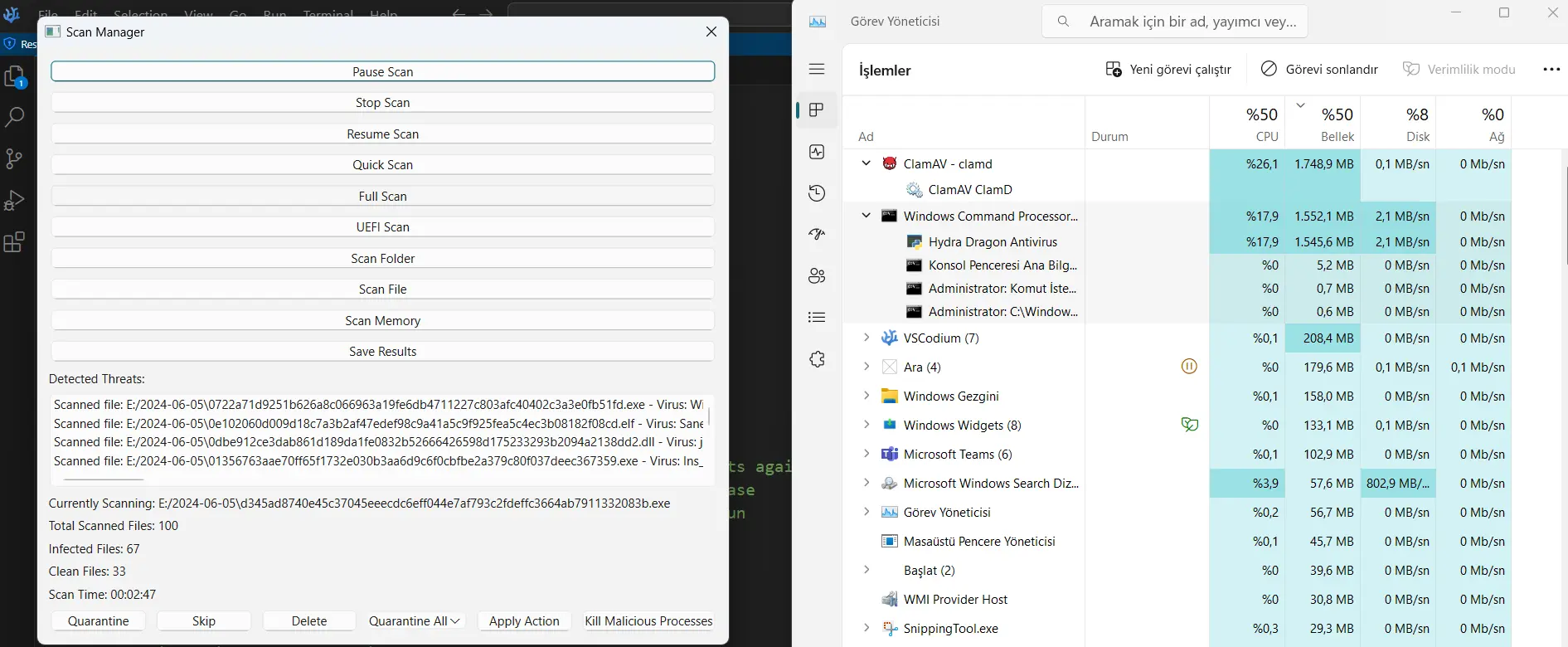This screenshot has width=1568, height=647.
Task: Click the Scan Memory button
Action: [382, 320]
